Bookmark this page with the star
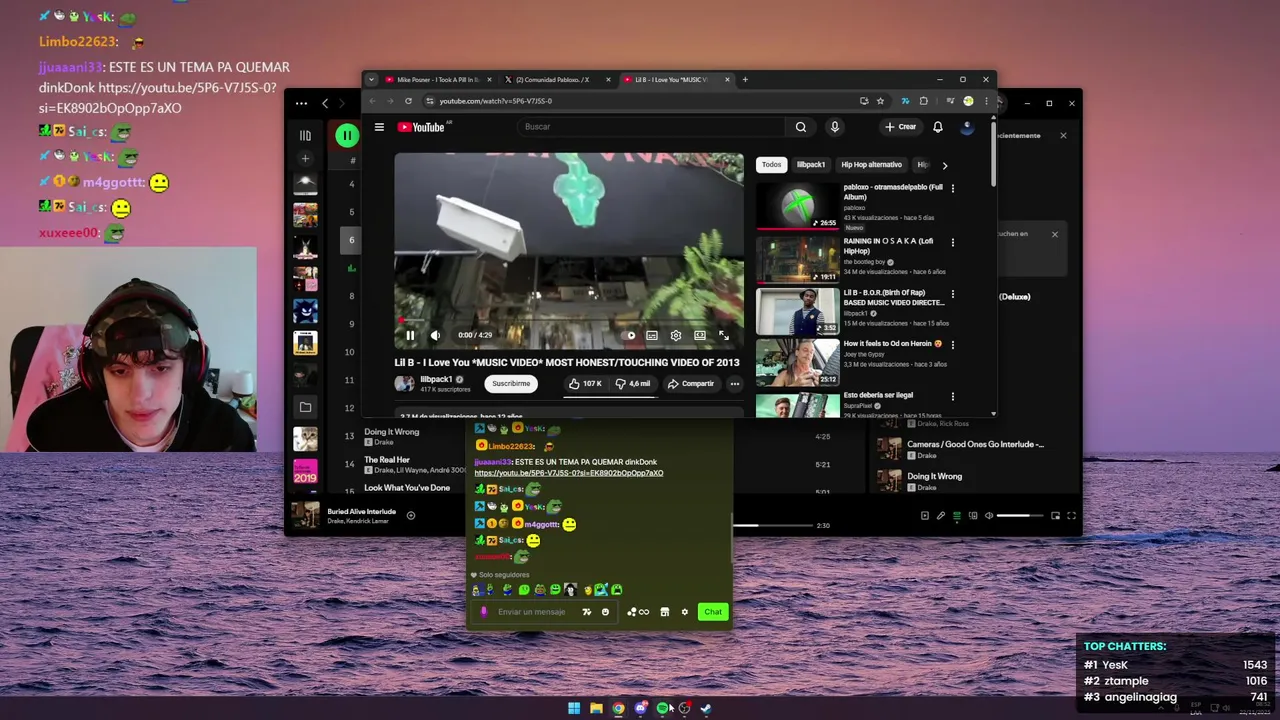Screen dimensions: 1280x720 click(880, 101)
